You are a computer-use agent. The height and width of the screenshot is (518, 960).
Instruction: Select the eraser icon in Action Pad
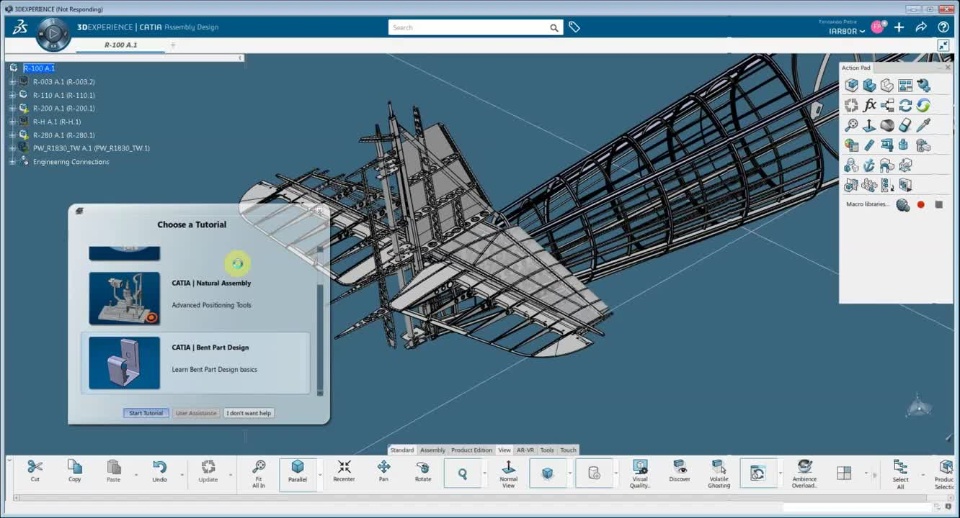(905, 125)
